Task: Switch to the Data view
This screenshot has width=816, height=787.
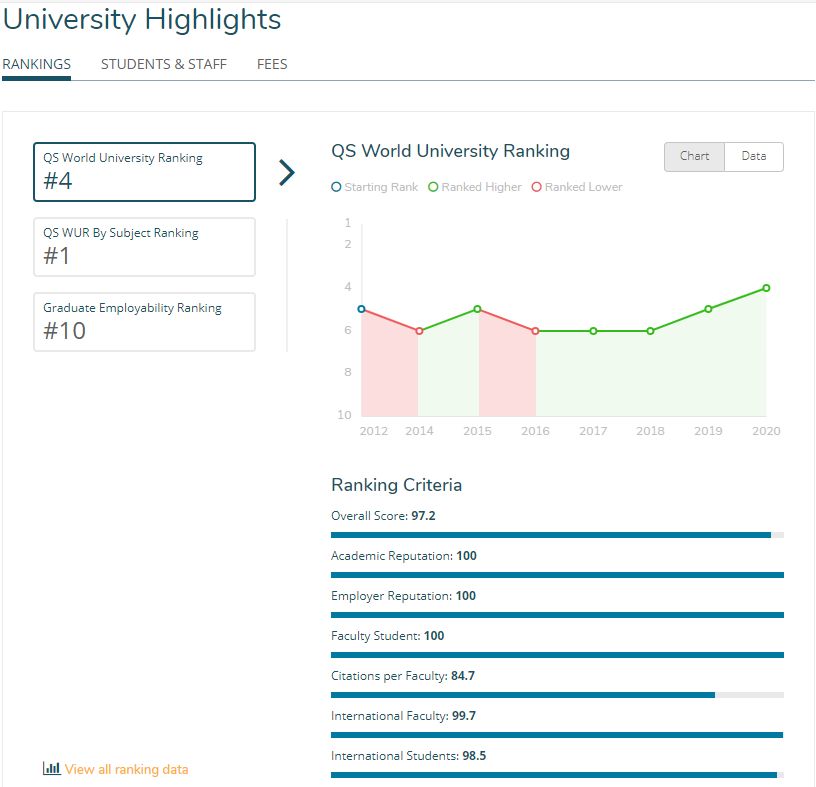Action: 754,156
